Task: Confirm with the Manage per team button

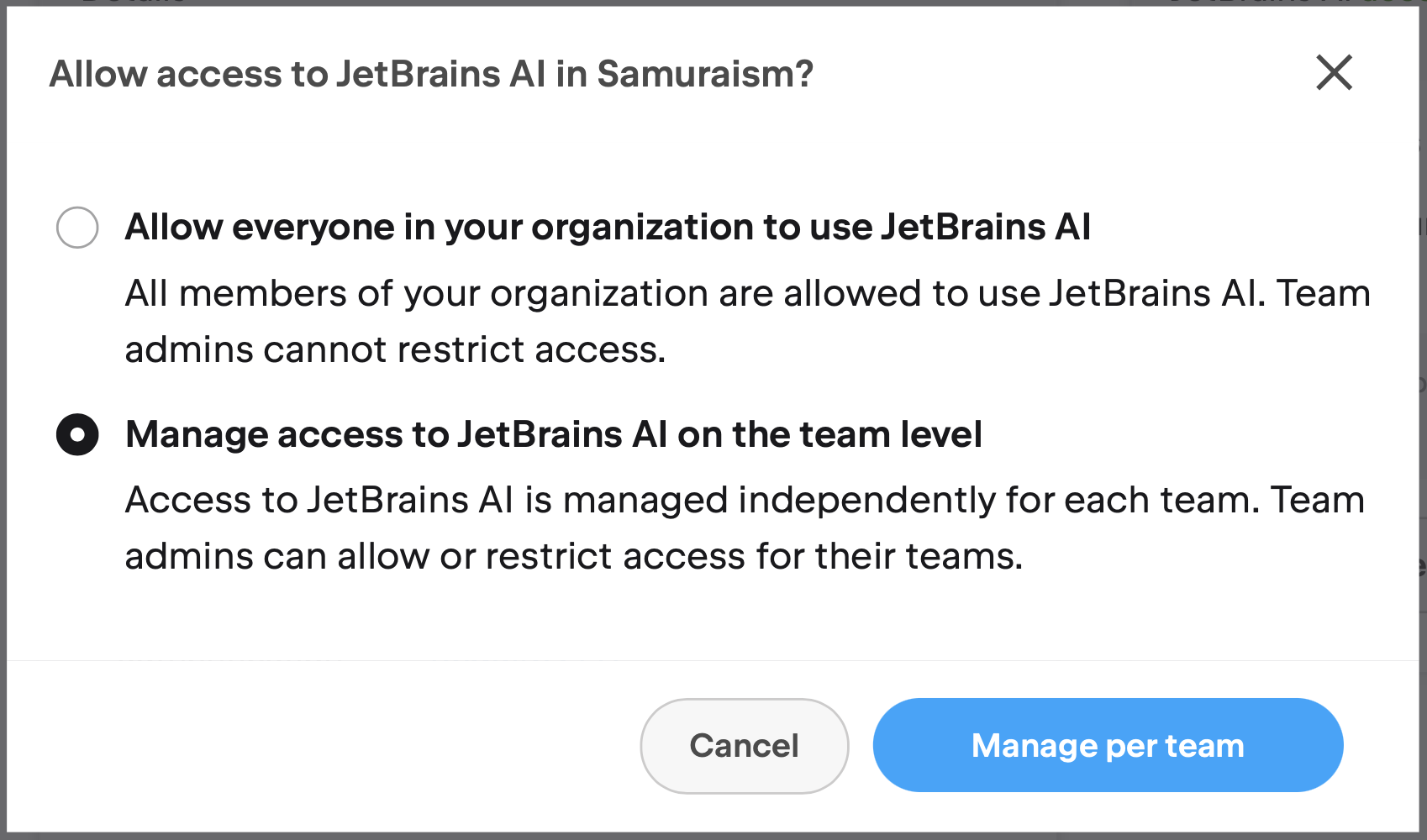Action: (x=1108, y=745)
